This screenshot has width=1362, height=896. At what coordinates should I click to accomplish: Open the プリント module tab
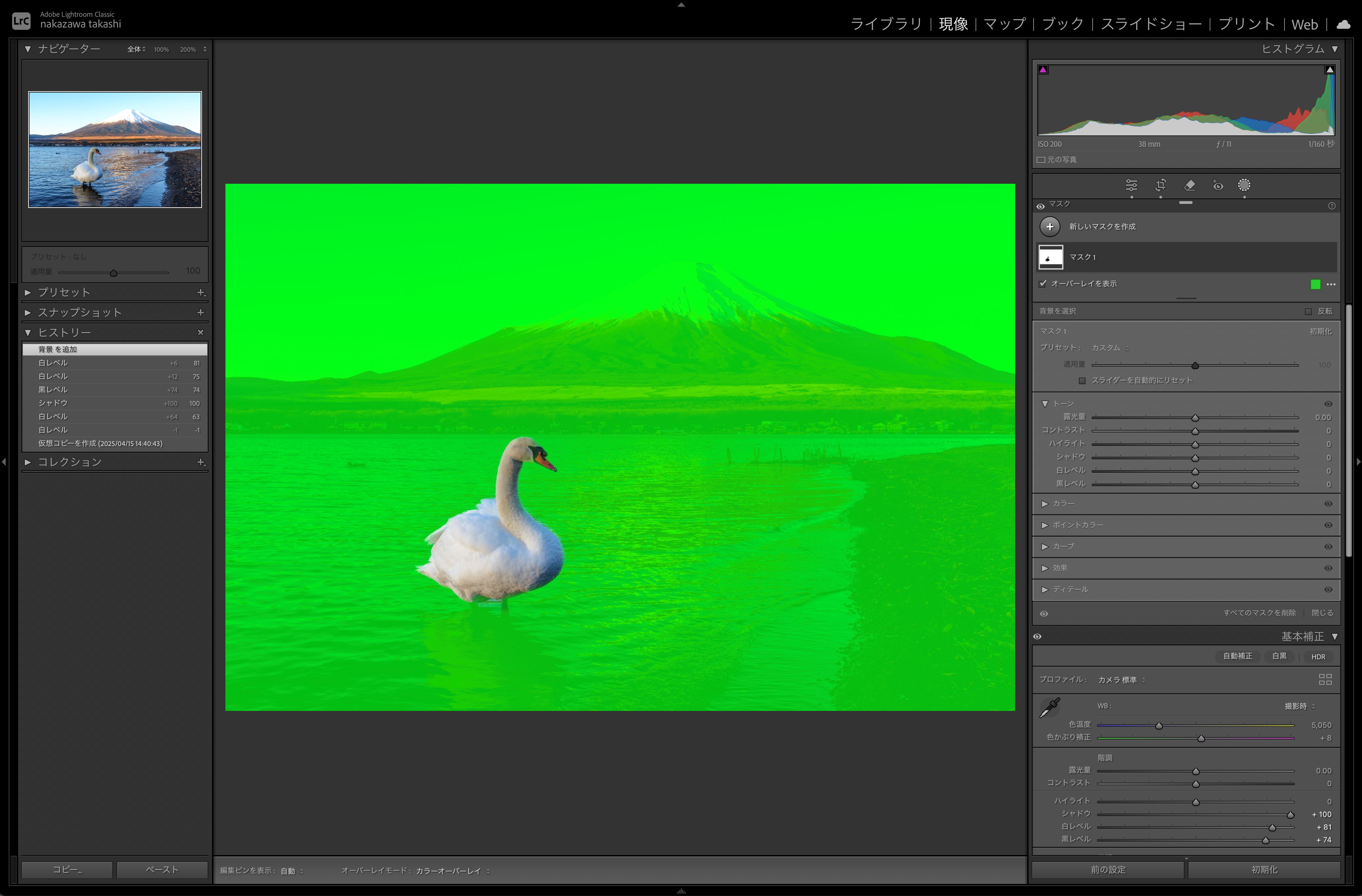pos(1246,24)
